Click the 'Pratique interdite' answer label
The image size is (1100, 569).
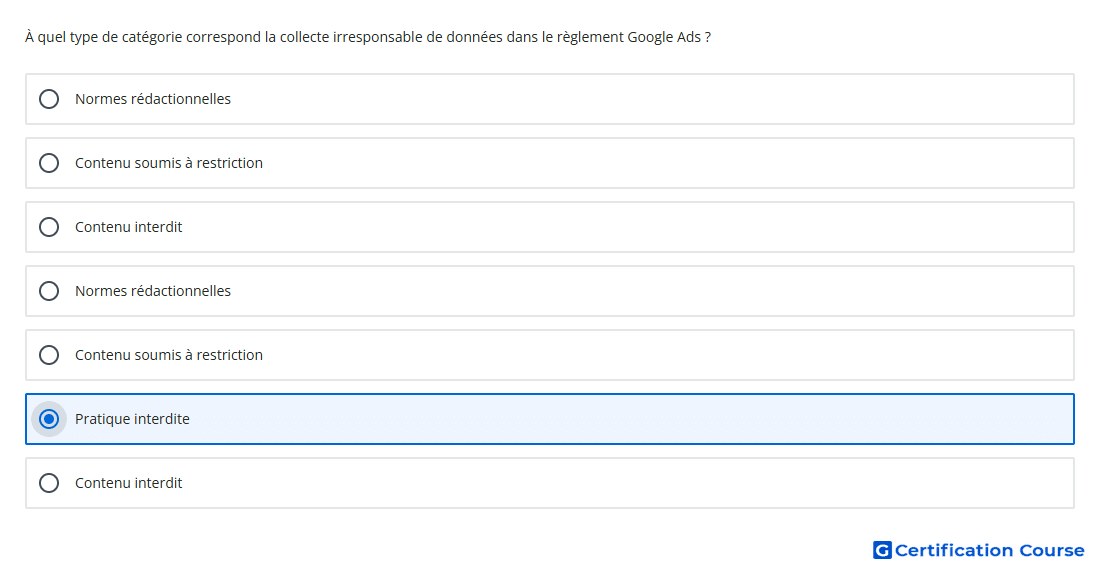133,419
